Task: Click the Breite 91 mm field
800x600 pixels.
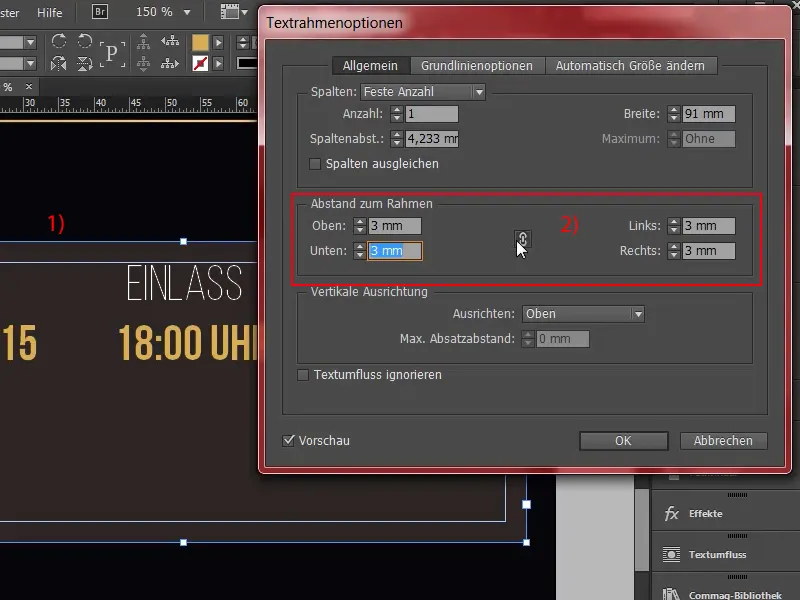Action: click(709, 114)
